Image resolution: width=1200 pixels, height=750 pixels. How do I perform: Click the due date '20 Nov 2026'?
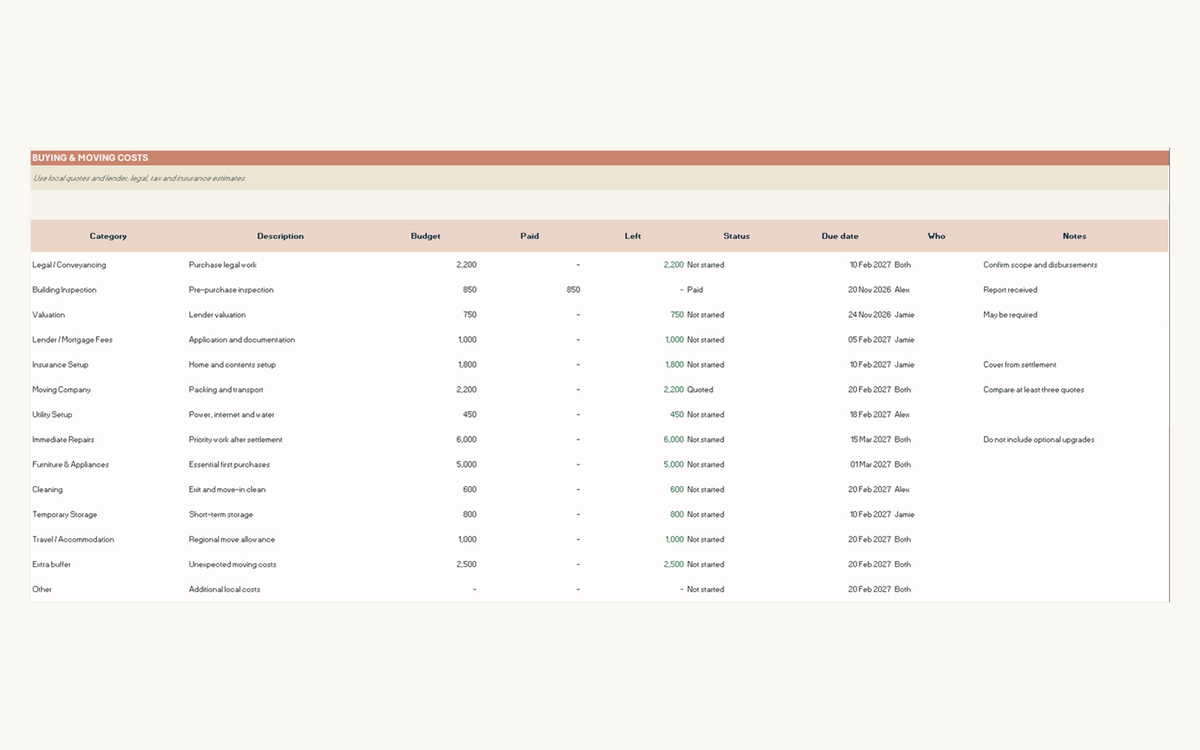[x=869, y=290]
